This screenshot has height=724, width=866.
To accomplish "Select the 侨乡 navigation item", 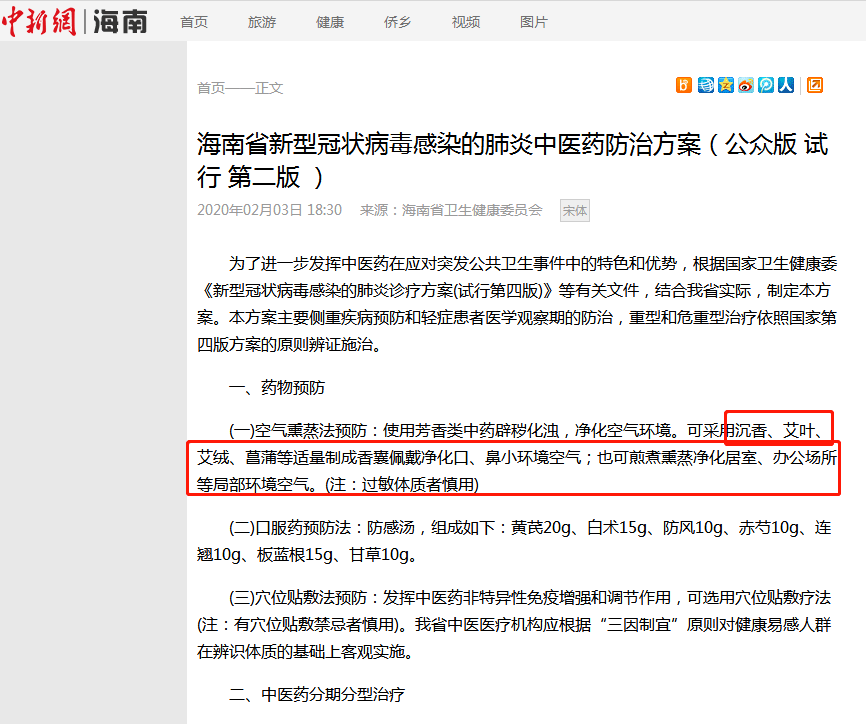I will coord(398,22).
